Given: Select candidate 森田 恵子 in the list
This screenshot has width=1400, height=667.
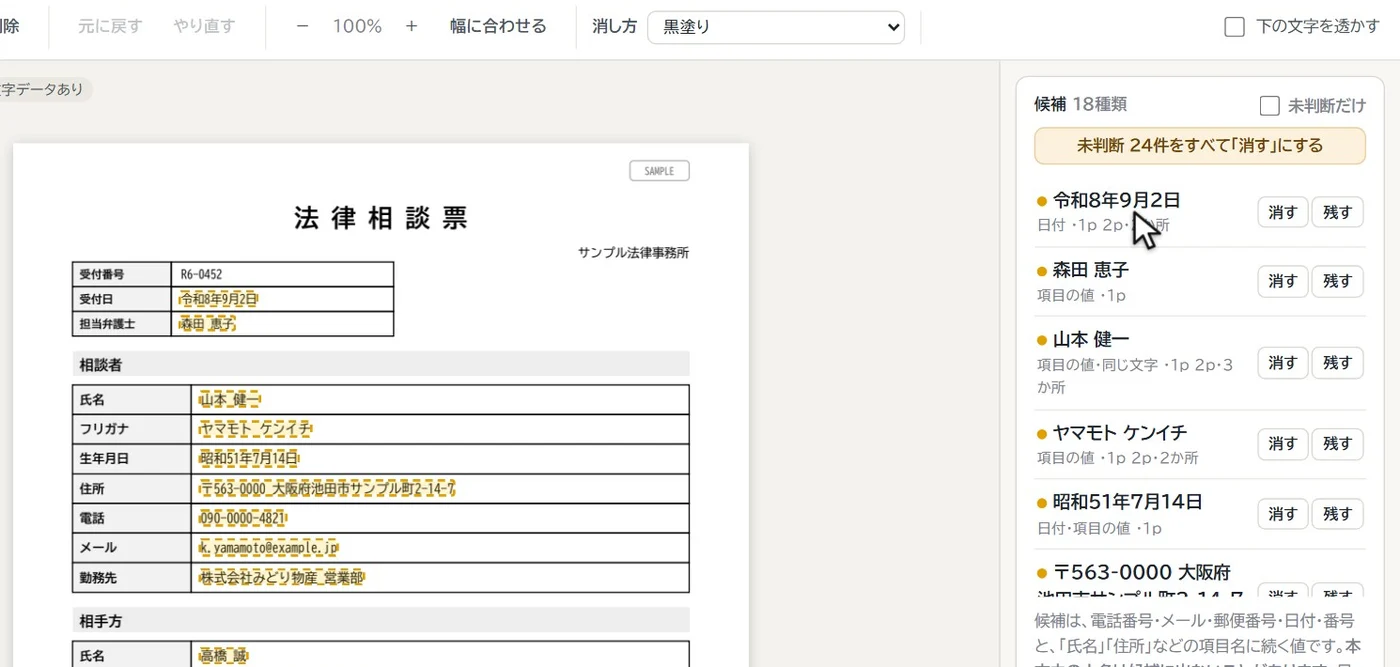Looking at the screenshot, I should [x=1090, y=270].
